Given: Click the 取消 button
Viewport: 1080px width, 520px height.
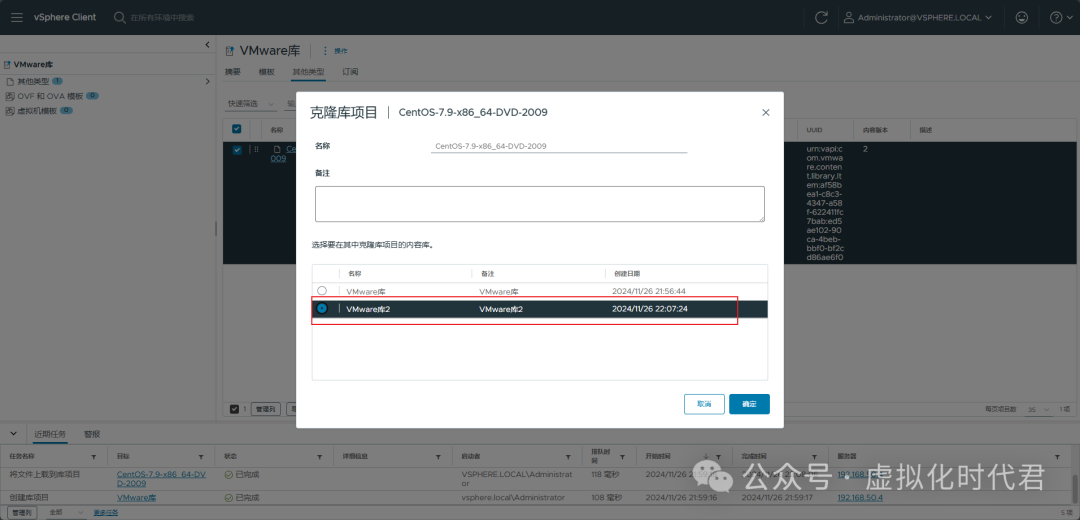Looking at the screenshot, I should click(x=704, y=404).
